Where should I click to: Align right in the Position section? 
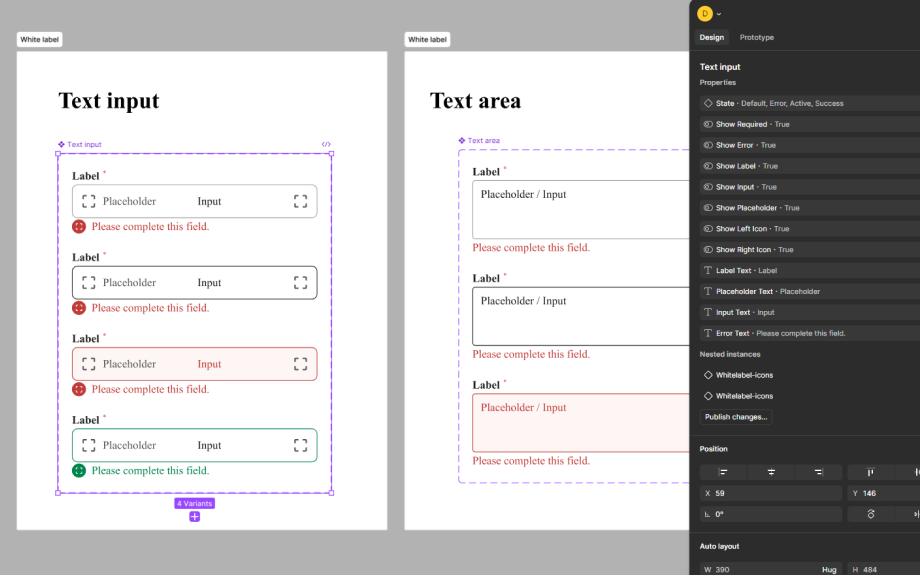818,472
